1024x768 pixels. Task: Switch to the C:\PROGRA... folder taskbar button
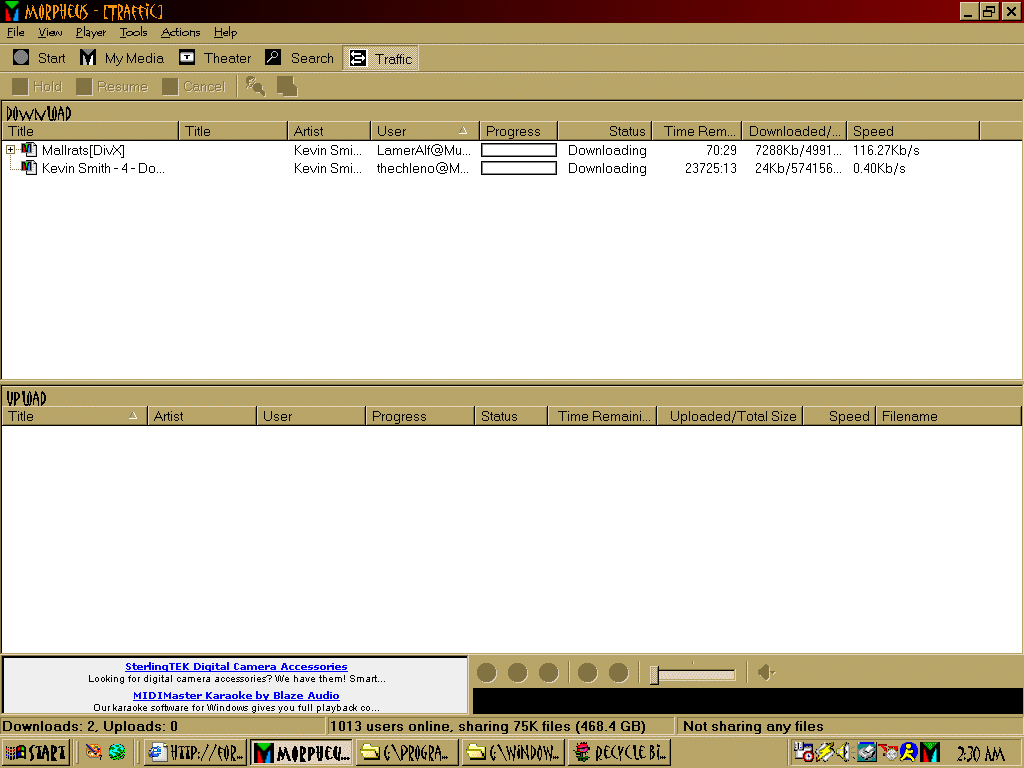408,752
